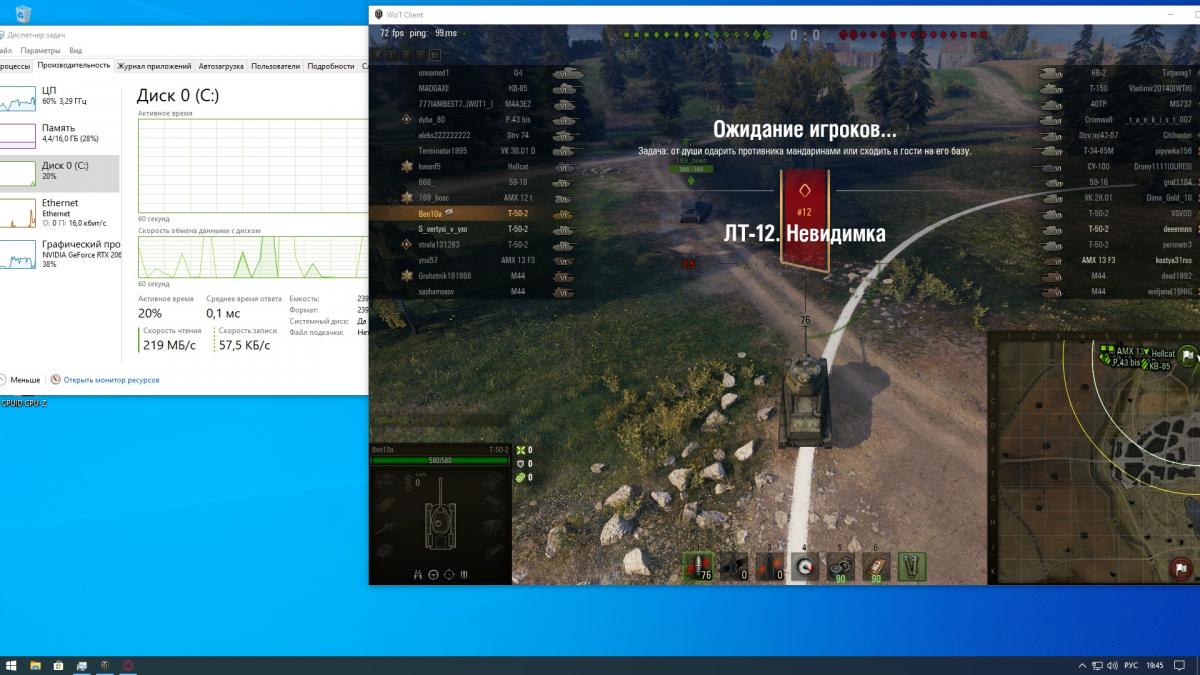Click the red flag icon on minimap
The width and height of the screenshot is (1200, 675).
point(1180,569)
